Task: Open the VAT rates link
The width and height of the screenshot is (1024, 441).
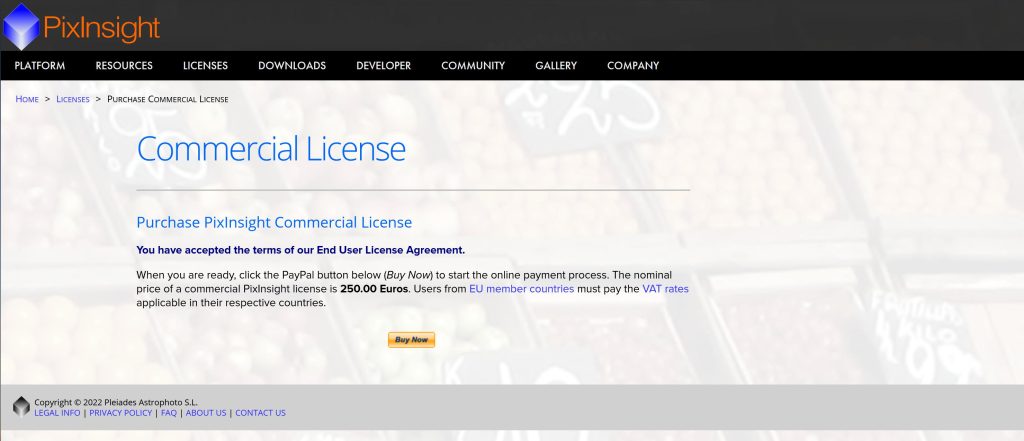Action: (665, 289)
